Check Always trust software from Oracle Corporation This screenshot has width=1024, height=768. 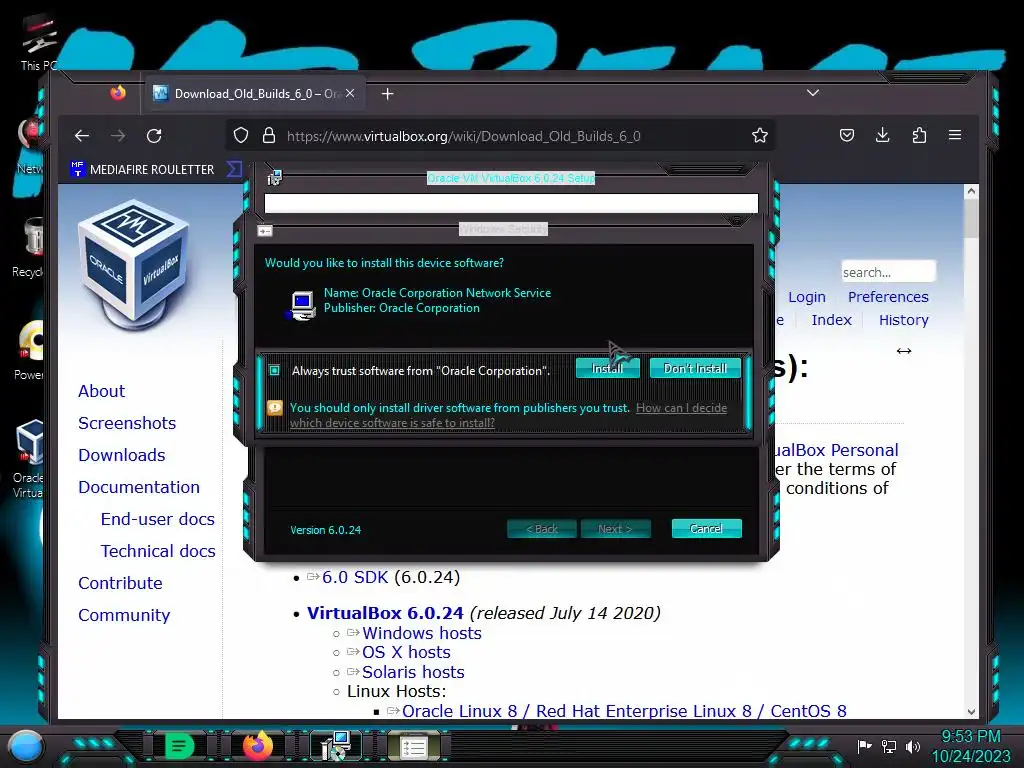[275, 370]
